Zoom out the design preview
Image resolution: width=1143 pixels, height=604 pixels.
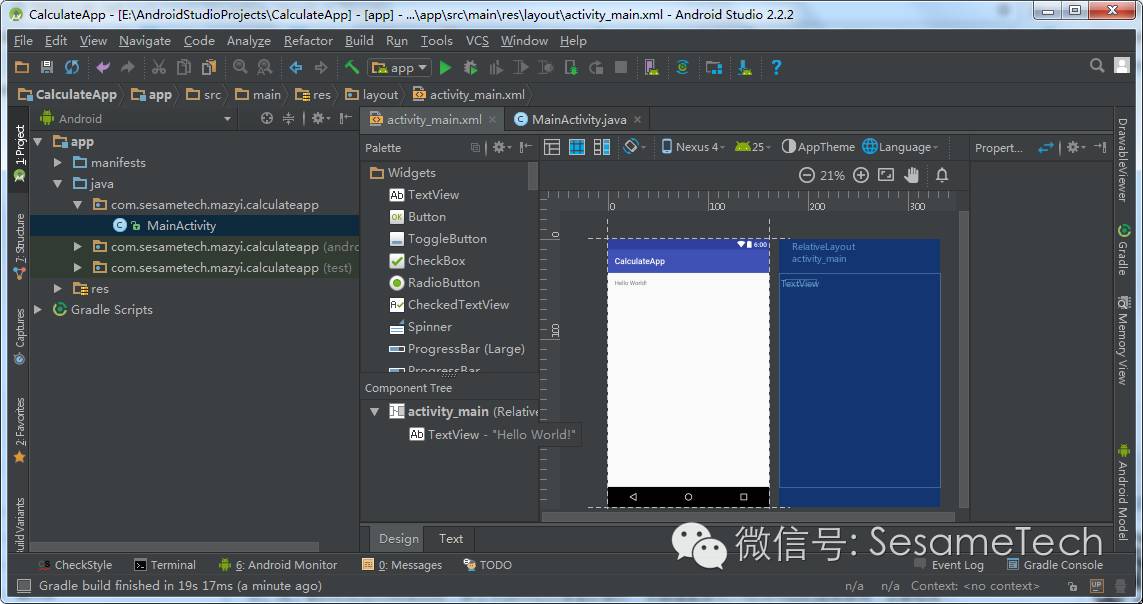[806, 175]
